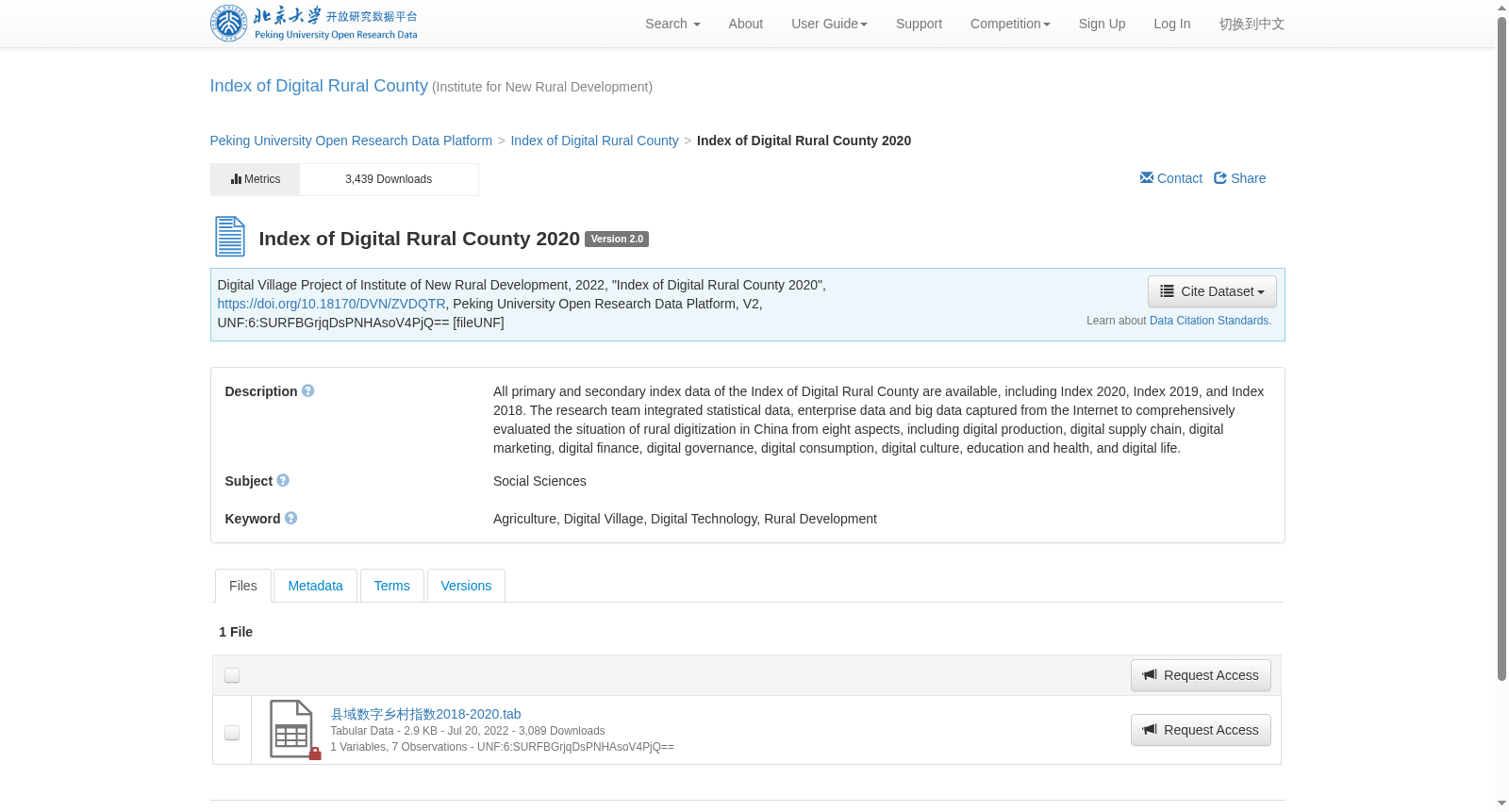
Task: Click Sign Up in the navigation bar
Action: (1102, 24)
